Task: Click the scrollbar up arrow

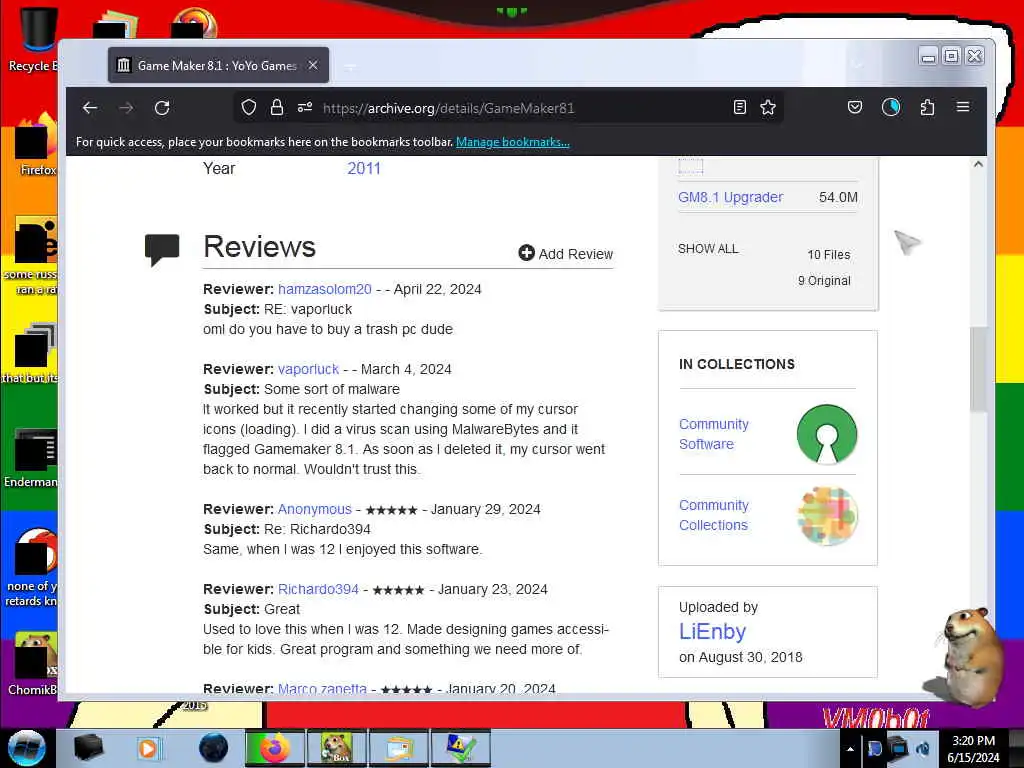Action: [x=978, y=165]
